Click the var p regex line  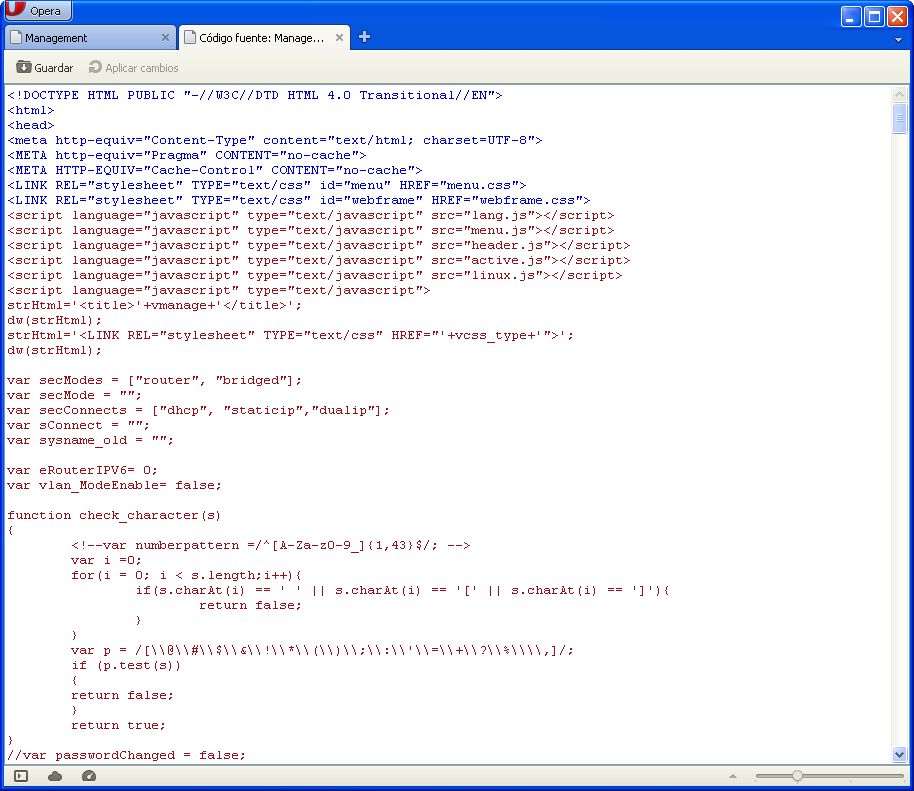pos(322,651)
